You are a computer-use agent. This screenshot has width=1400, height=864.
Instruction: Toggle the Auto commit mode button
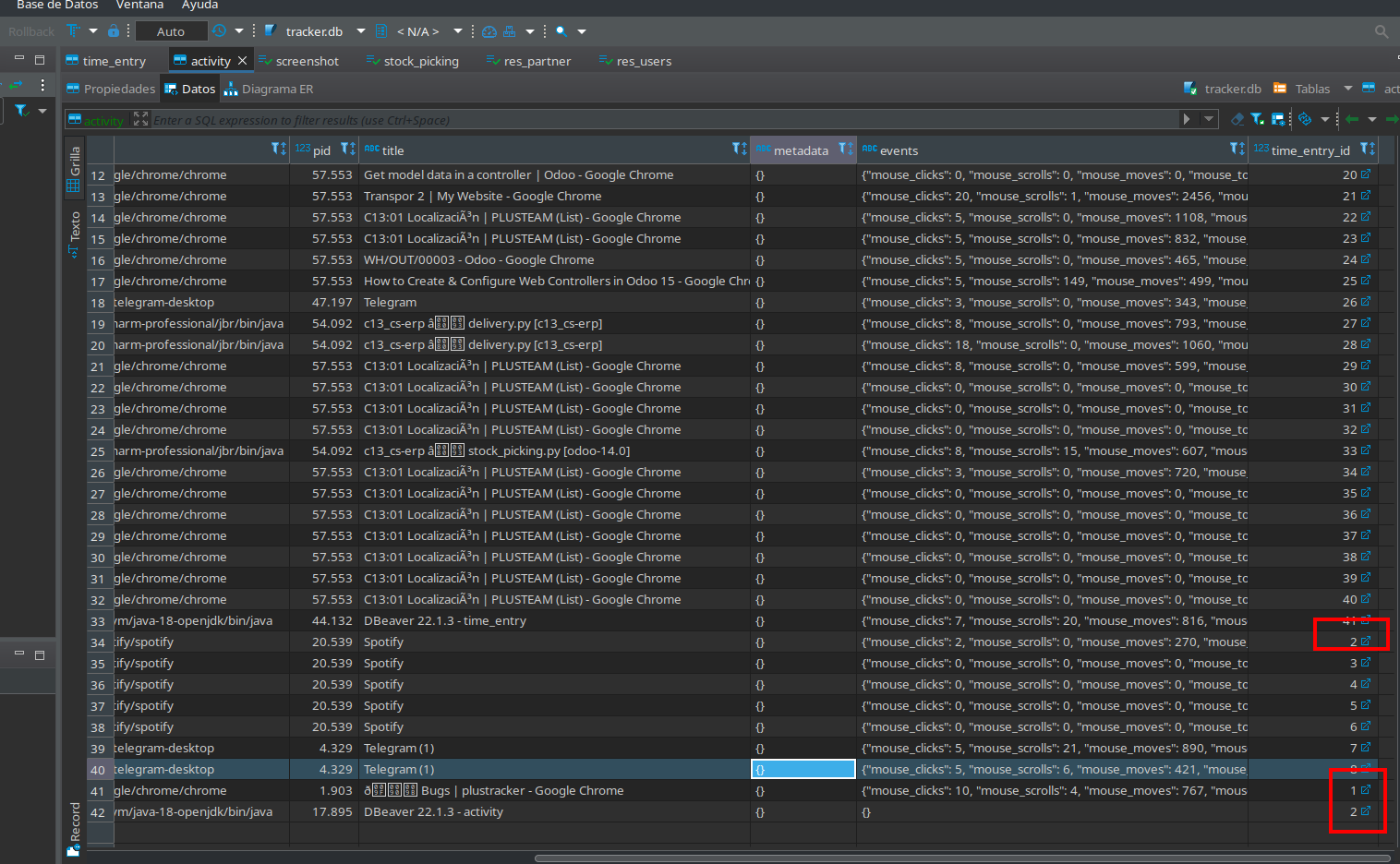[171, 31]
